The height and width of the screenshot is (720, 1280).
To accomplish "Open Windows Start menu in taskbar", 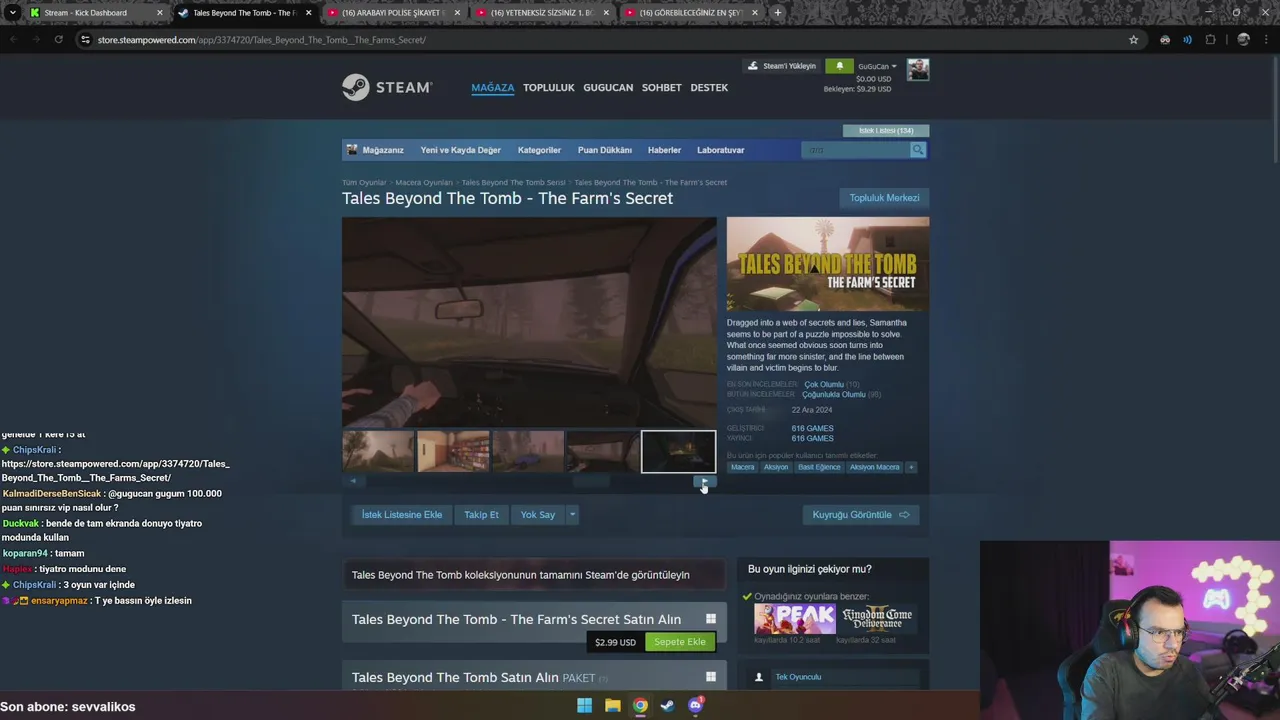I will 584,705.
